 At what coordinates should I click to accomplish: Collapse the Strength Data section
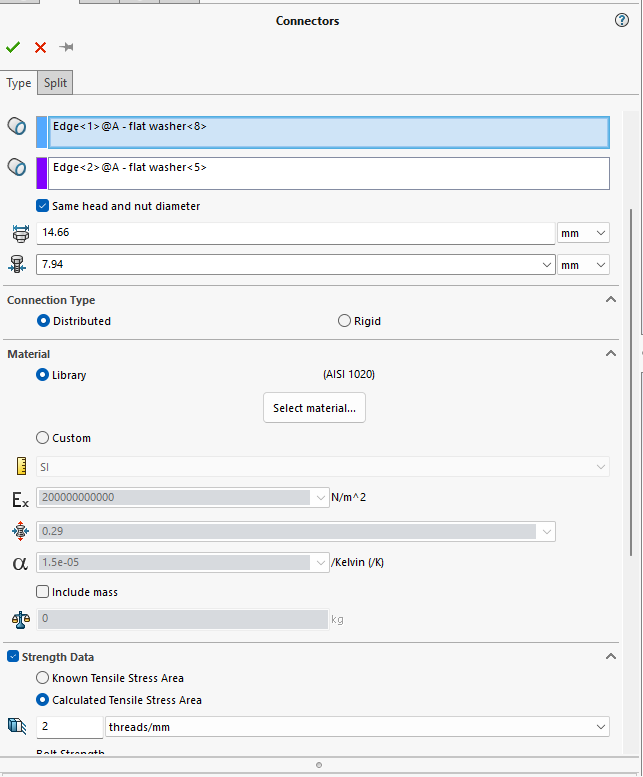(x=611, y=657)
